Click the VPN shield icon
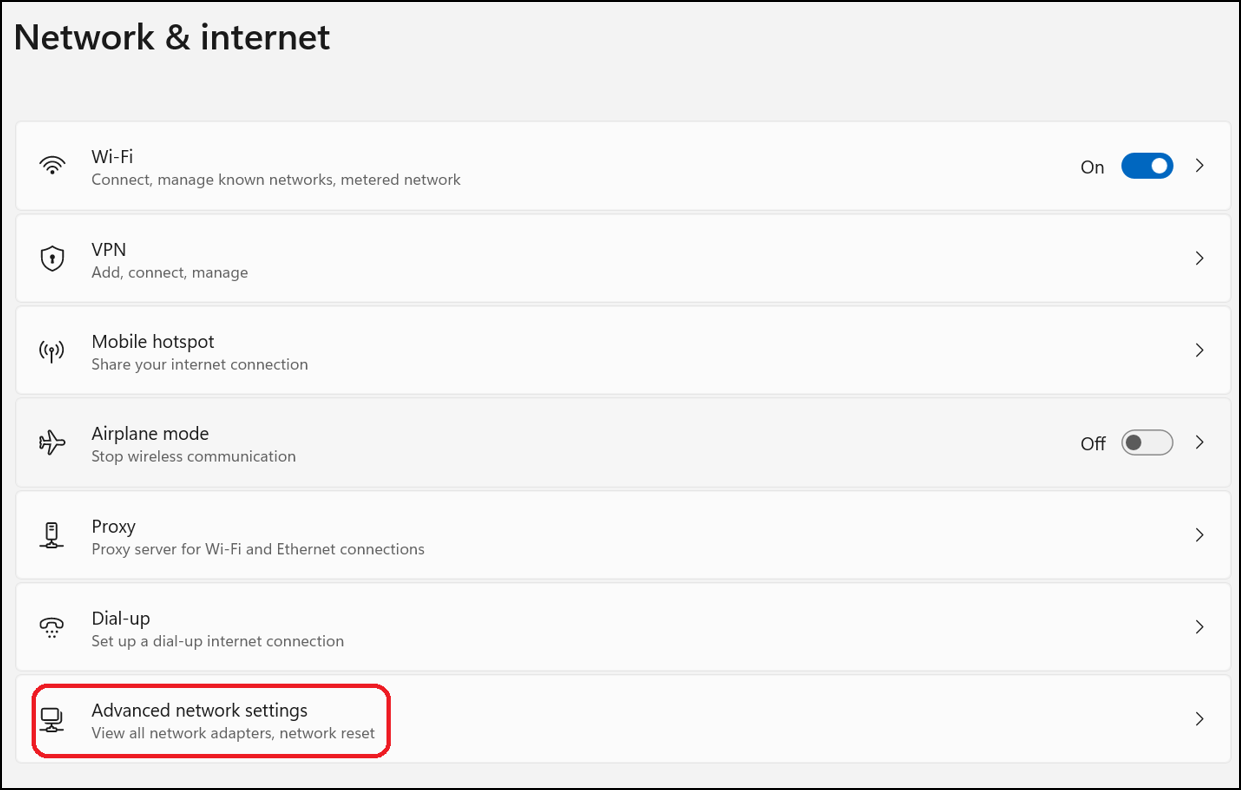Image resolution: width=1241 pixels, height=790 pixels. (x=52, y=258)
